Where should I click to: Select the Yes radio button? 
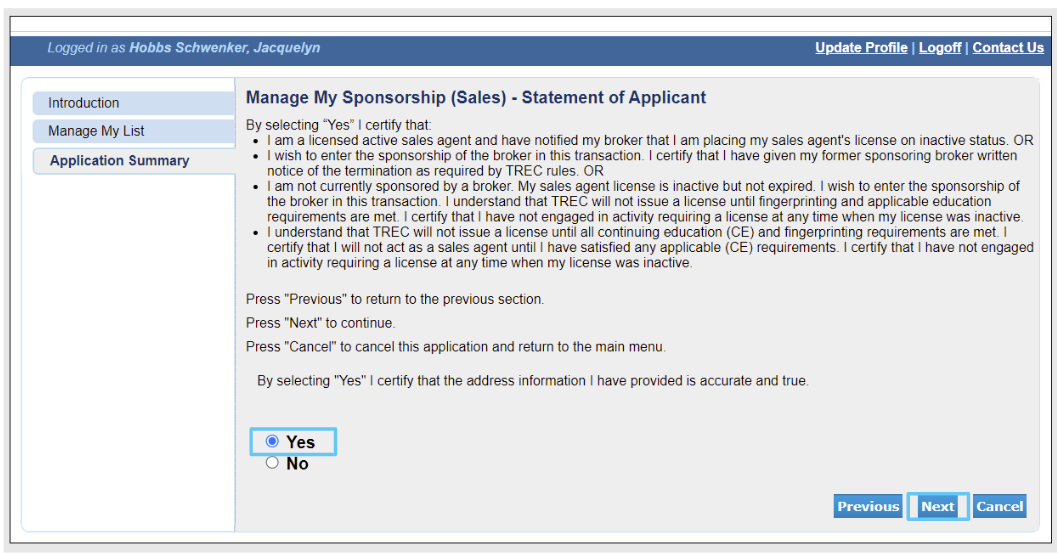point(272,441)
